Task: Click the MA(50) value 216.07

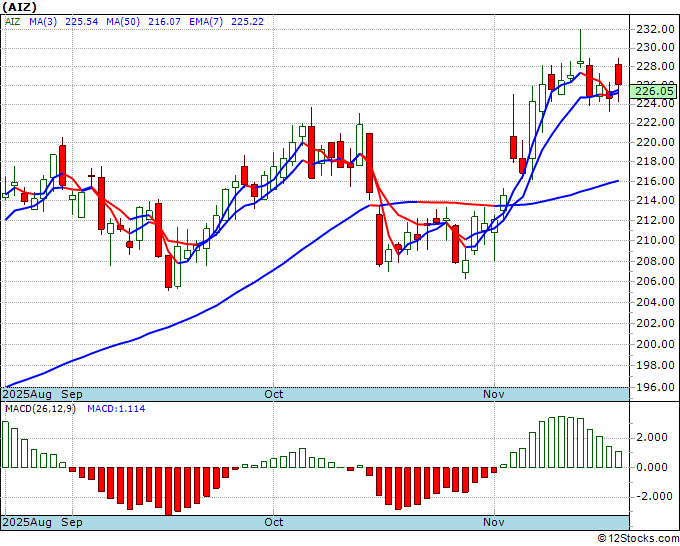Action: tap(164, 21)
